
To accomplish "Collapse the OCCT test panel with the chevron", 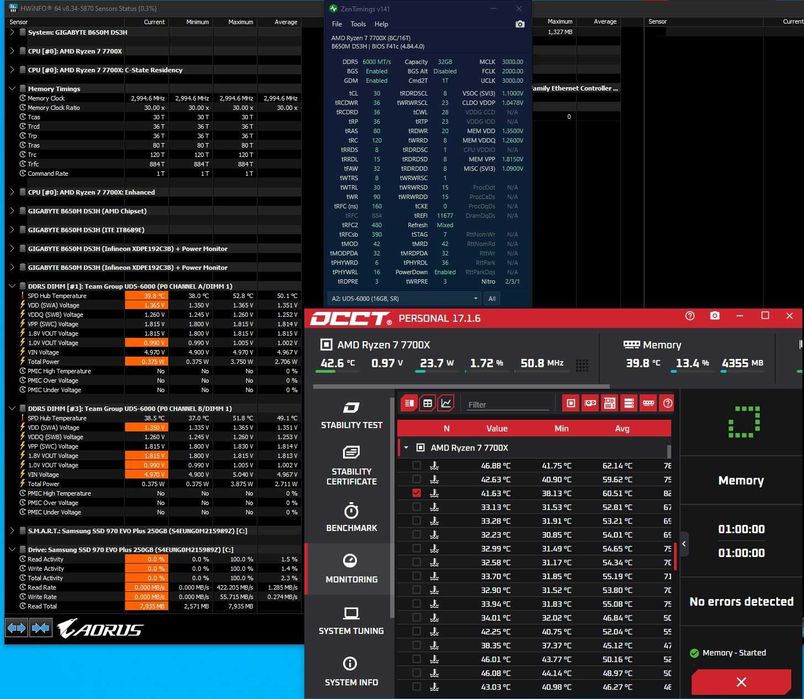I will click(684, 544).
